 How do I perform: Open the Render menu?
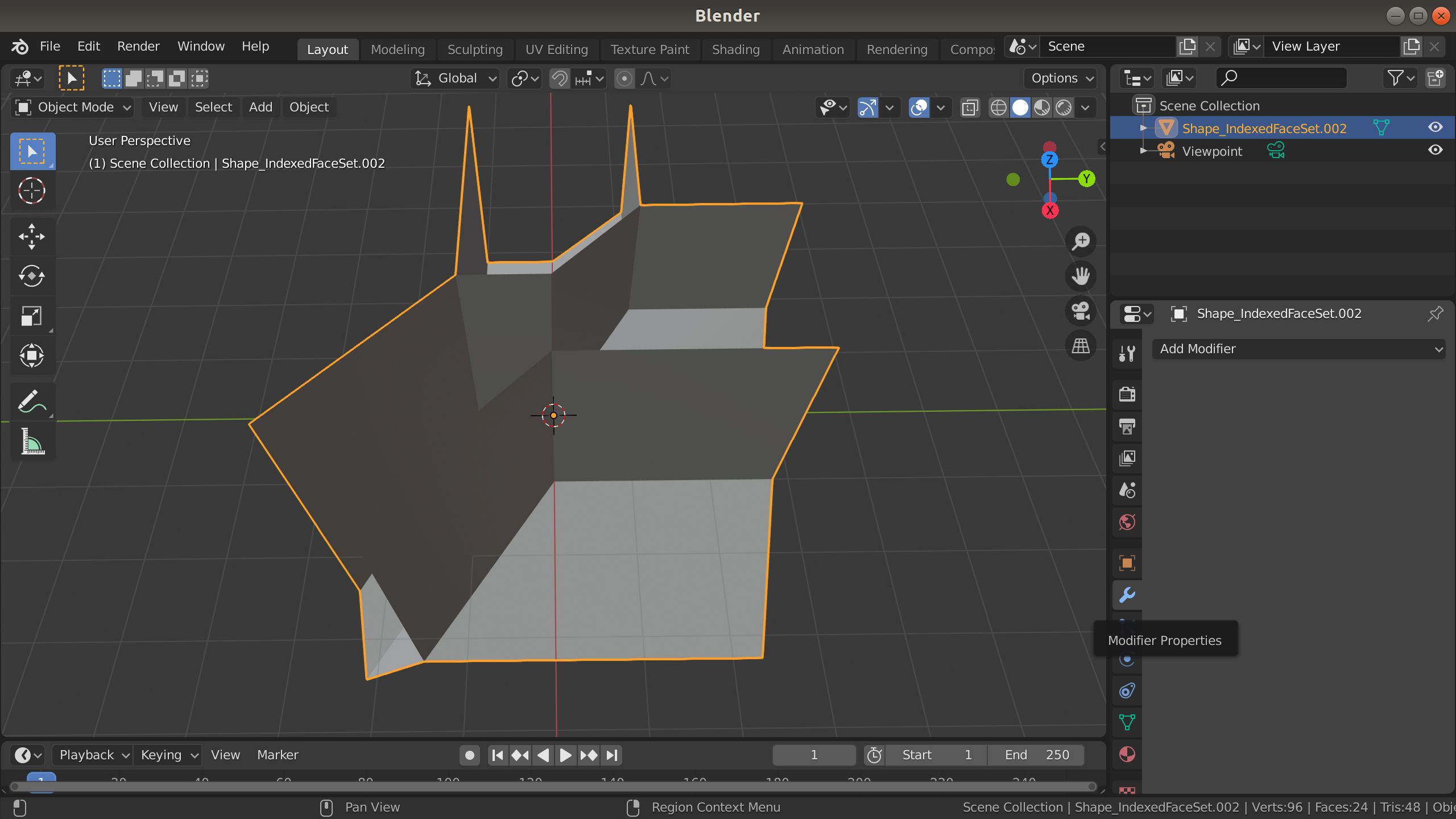[138, 47]
